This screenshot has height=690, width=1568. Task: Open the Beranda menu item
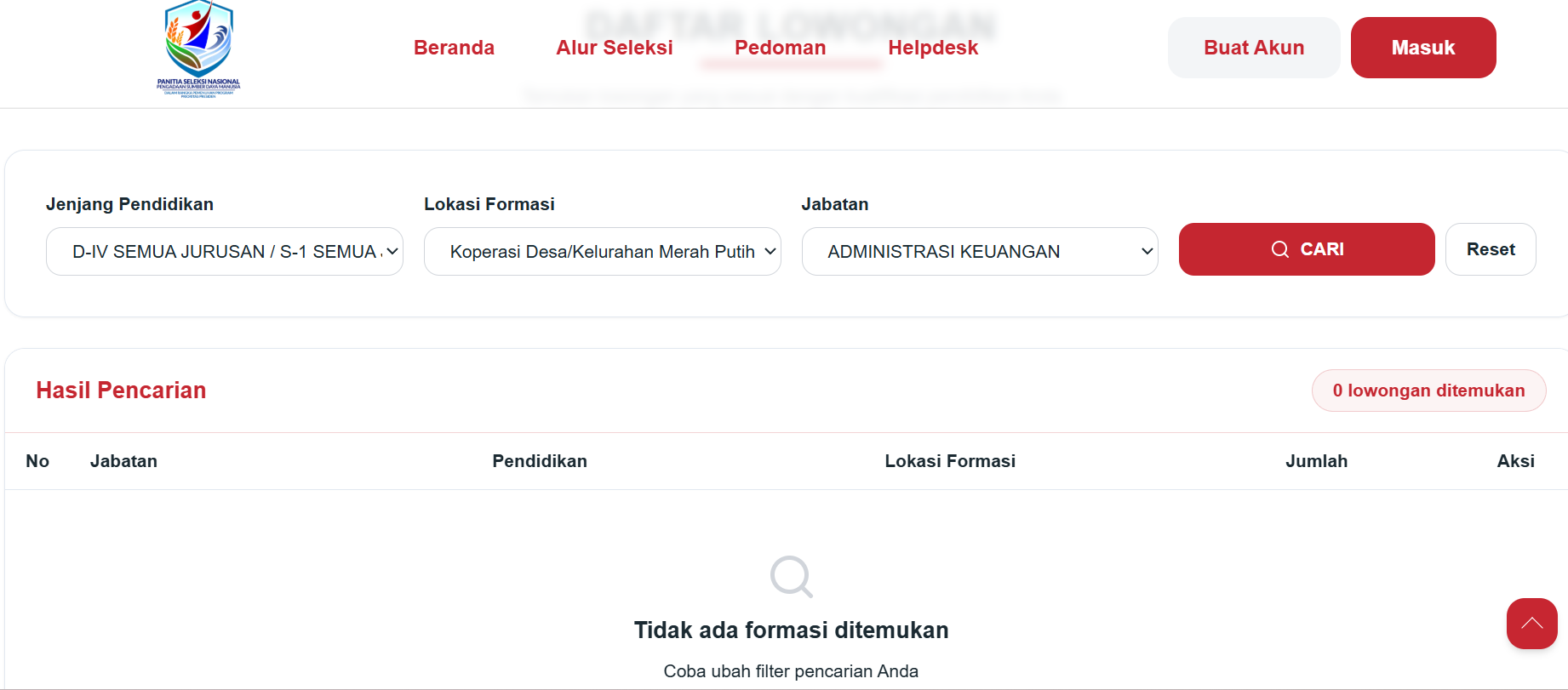click(454, 48)
